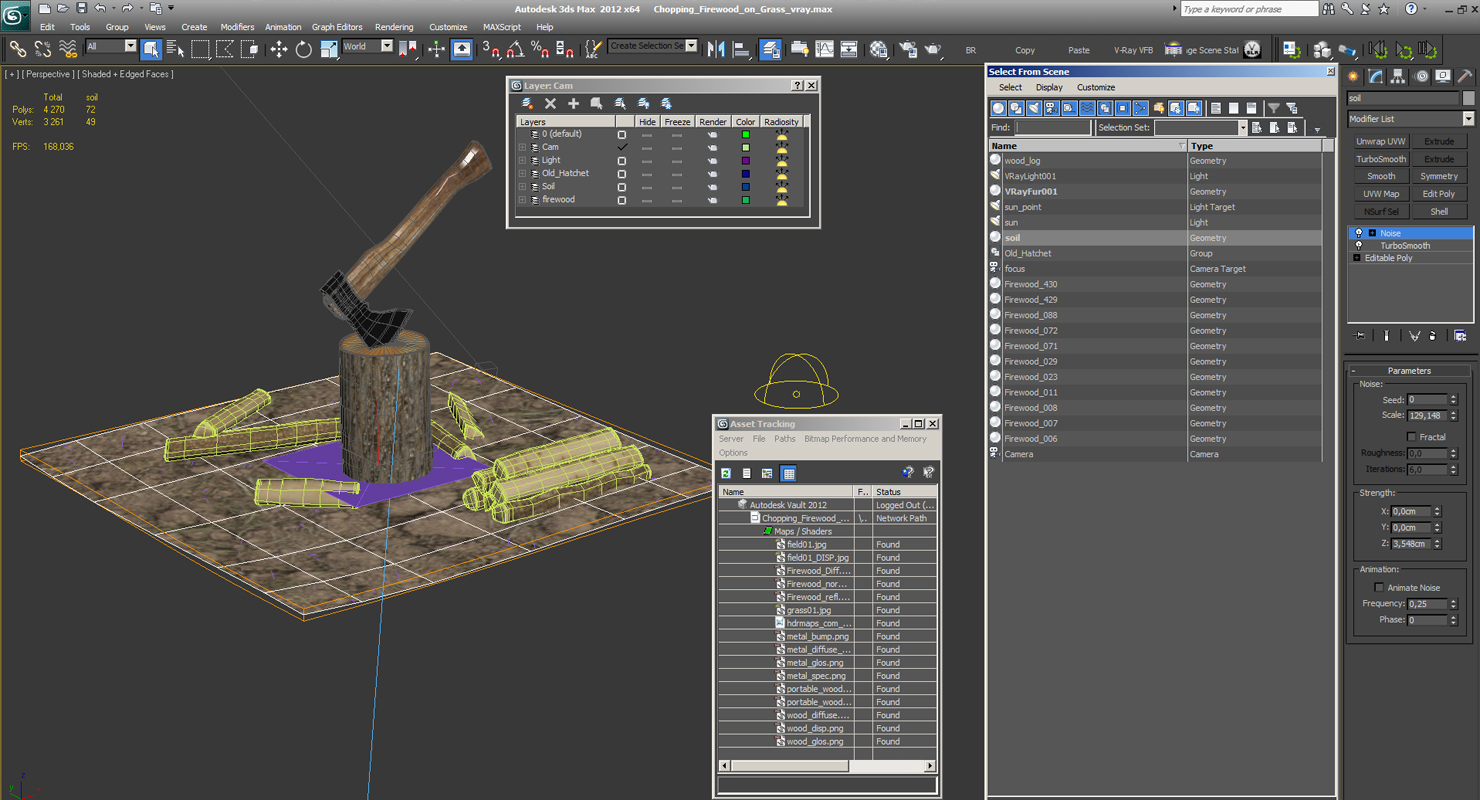Toggle Noise modifier lightbulb visibility
1480x800 pixels.
(x=1358, y=233)
